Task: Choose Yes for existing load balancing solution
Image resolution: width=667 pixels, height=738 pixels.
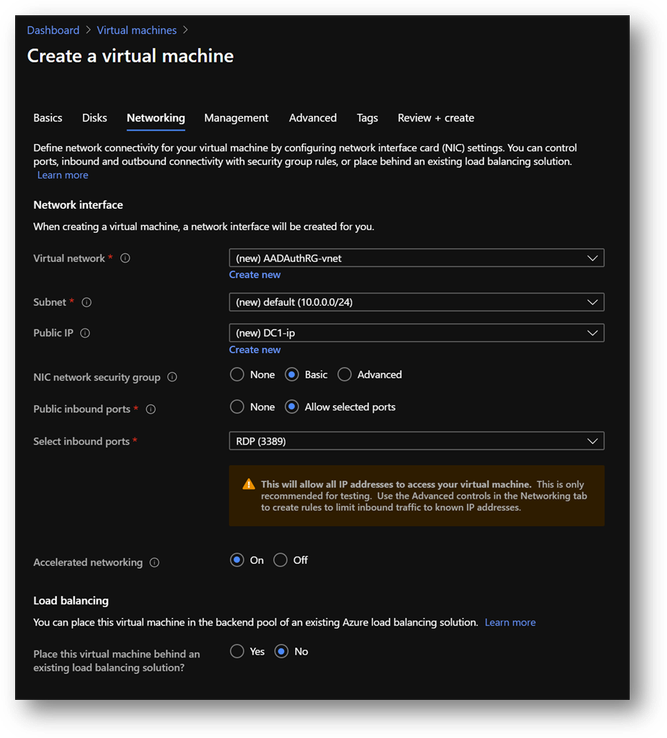Action: (237, 651)
